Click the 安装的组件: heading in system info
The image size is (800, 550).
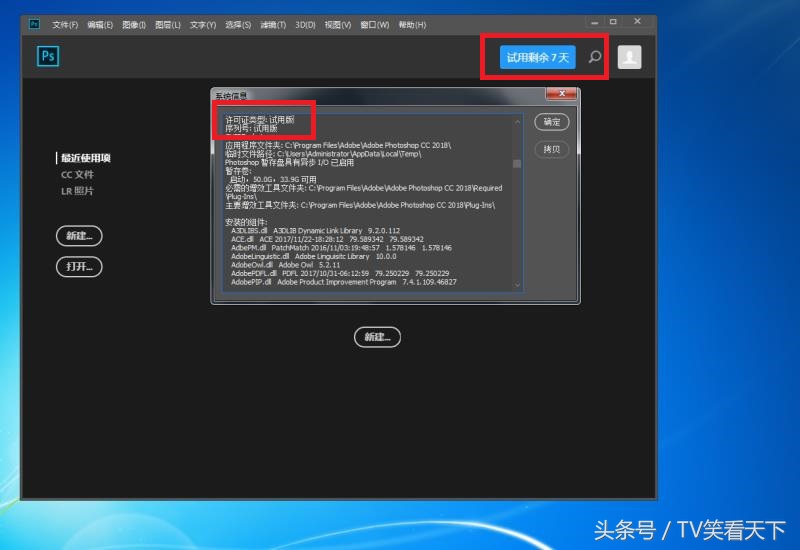(246, 222)
